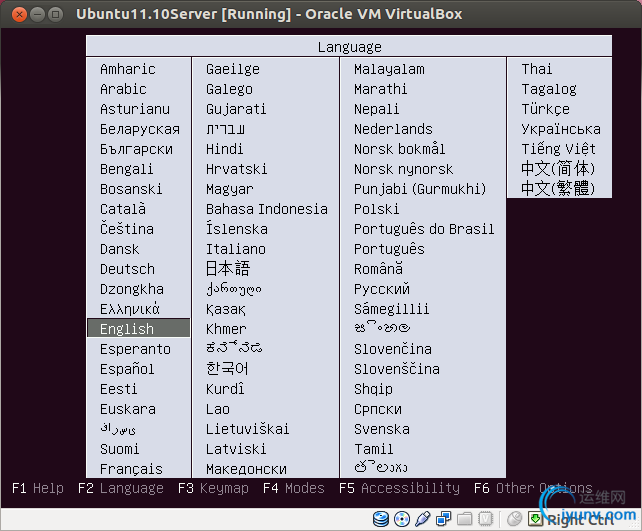Click the mouse integration status icon
Screen dimensions: 642x531
pos(514,519)
